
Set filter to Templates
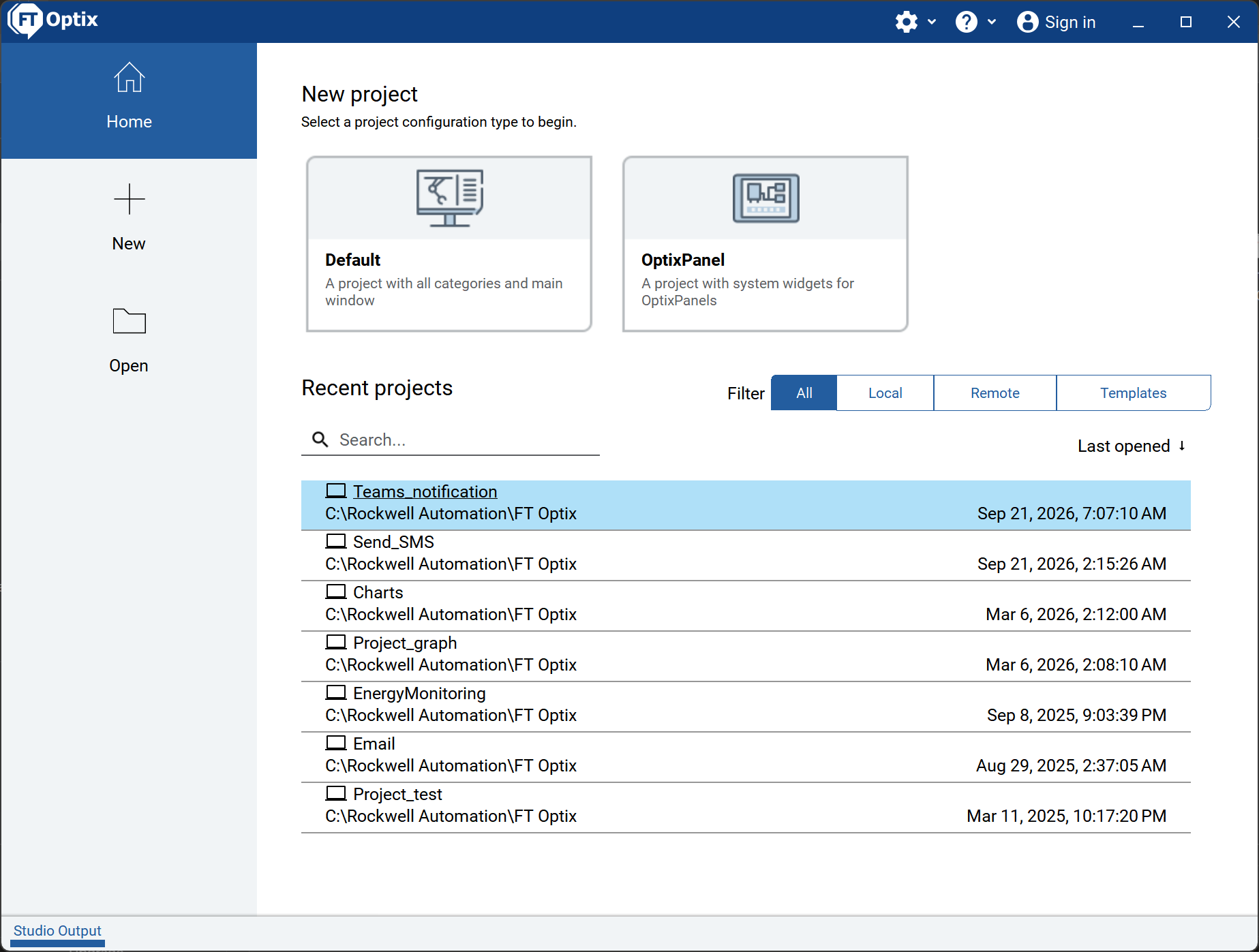(x=1133, y=393)
